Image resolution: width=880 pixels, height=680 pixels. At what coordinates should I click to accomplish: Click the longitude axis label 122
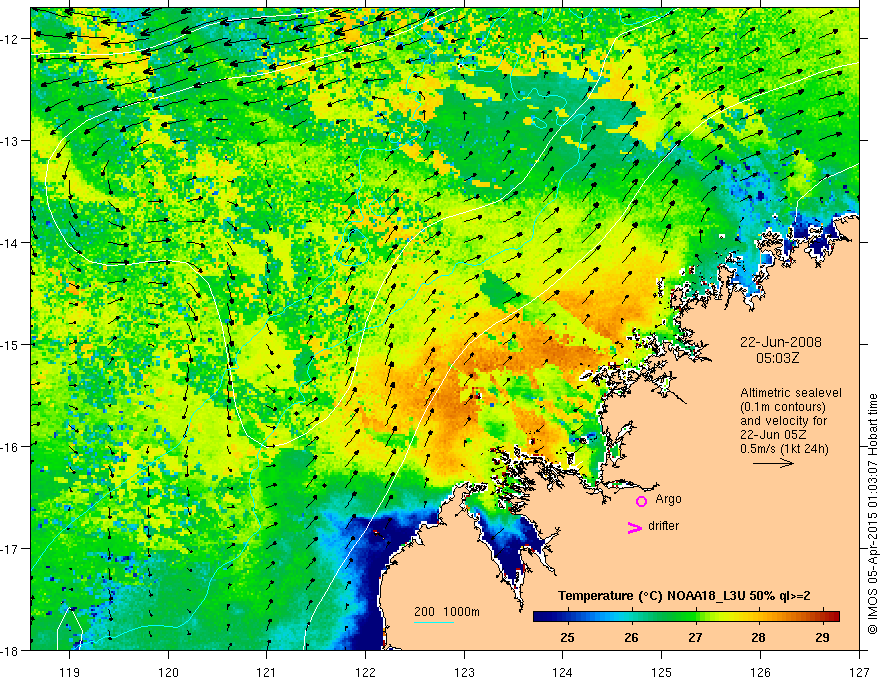click(365, 672)
